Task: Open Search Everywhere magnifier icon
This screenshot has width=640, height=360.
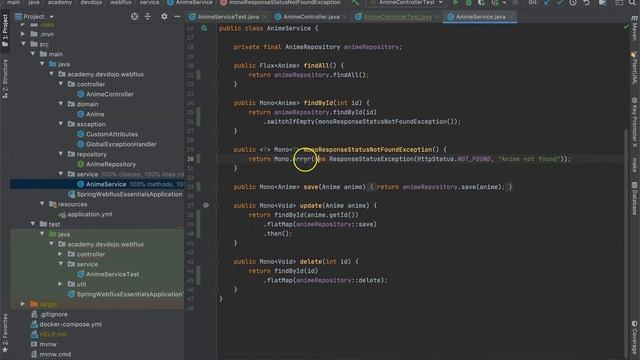Action: pyautogui.click(x=633, y=3)
